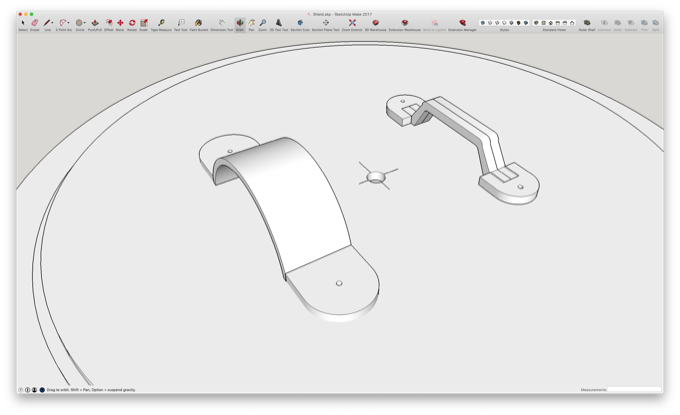The image size is (680, 415).
Task: Switch to the Pan tool
Action: 251,23
